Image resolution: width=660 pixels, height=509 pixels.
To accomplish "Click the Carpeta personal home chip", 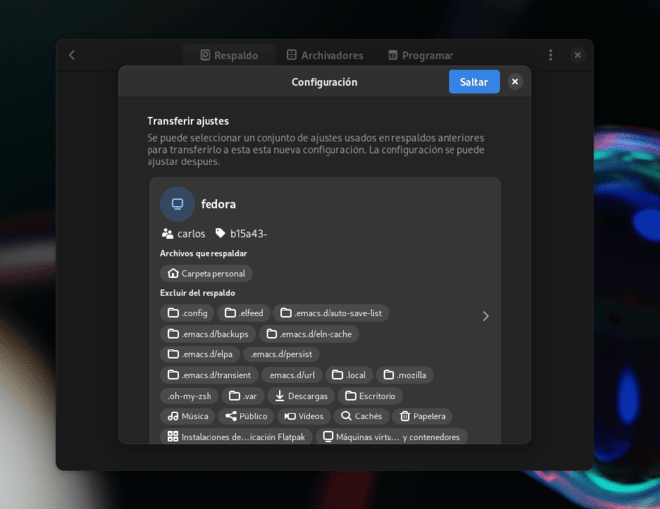I will 206,274.
